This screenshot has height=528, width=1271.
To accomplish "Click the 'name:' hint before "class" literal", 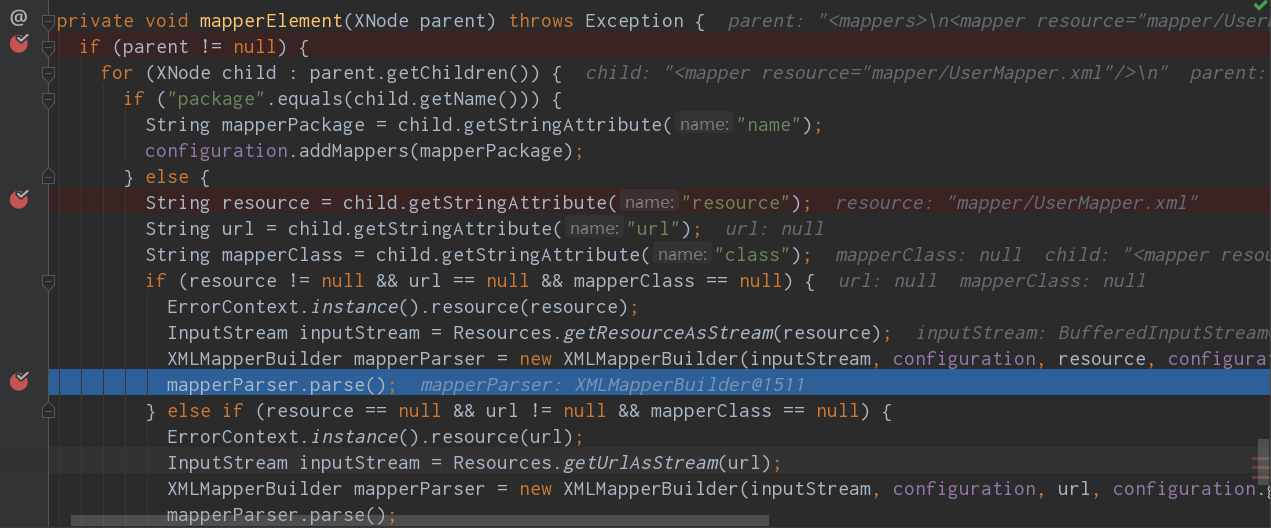I will tap(682, 255).
